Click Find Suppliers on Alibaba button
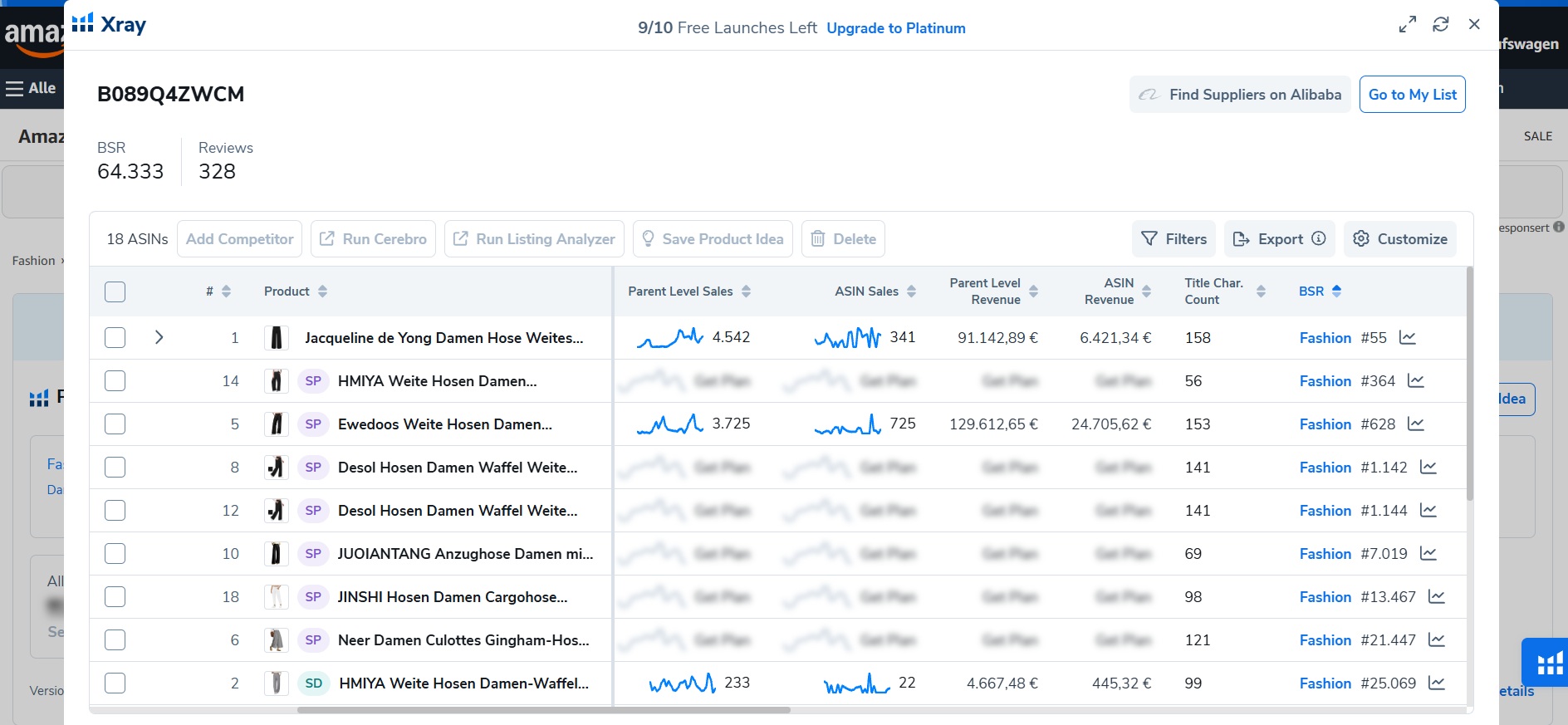This screenshot has height=725, width=1568. pyautogui.click(x=1241, y=95)
